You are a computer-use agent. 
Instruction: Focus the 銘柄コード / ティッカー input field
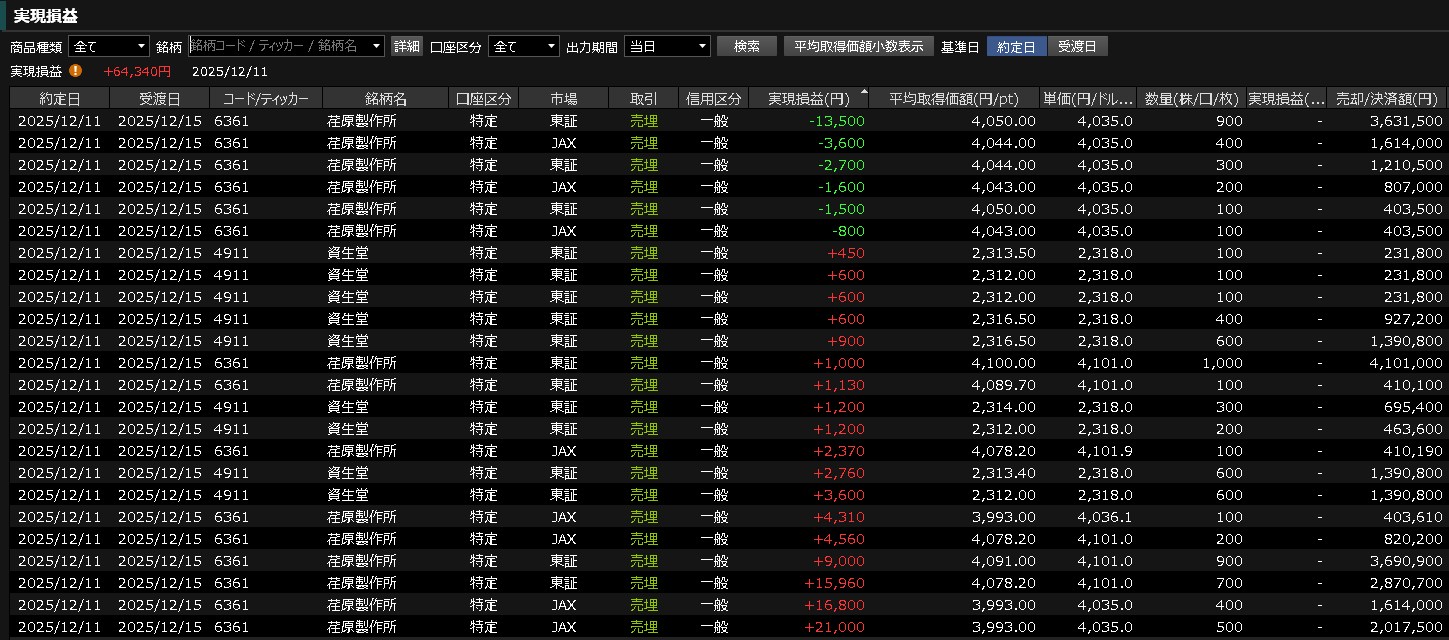tap(278, 47)
